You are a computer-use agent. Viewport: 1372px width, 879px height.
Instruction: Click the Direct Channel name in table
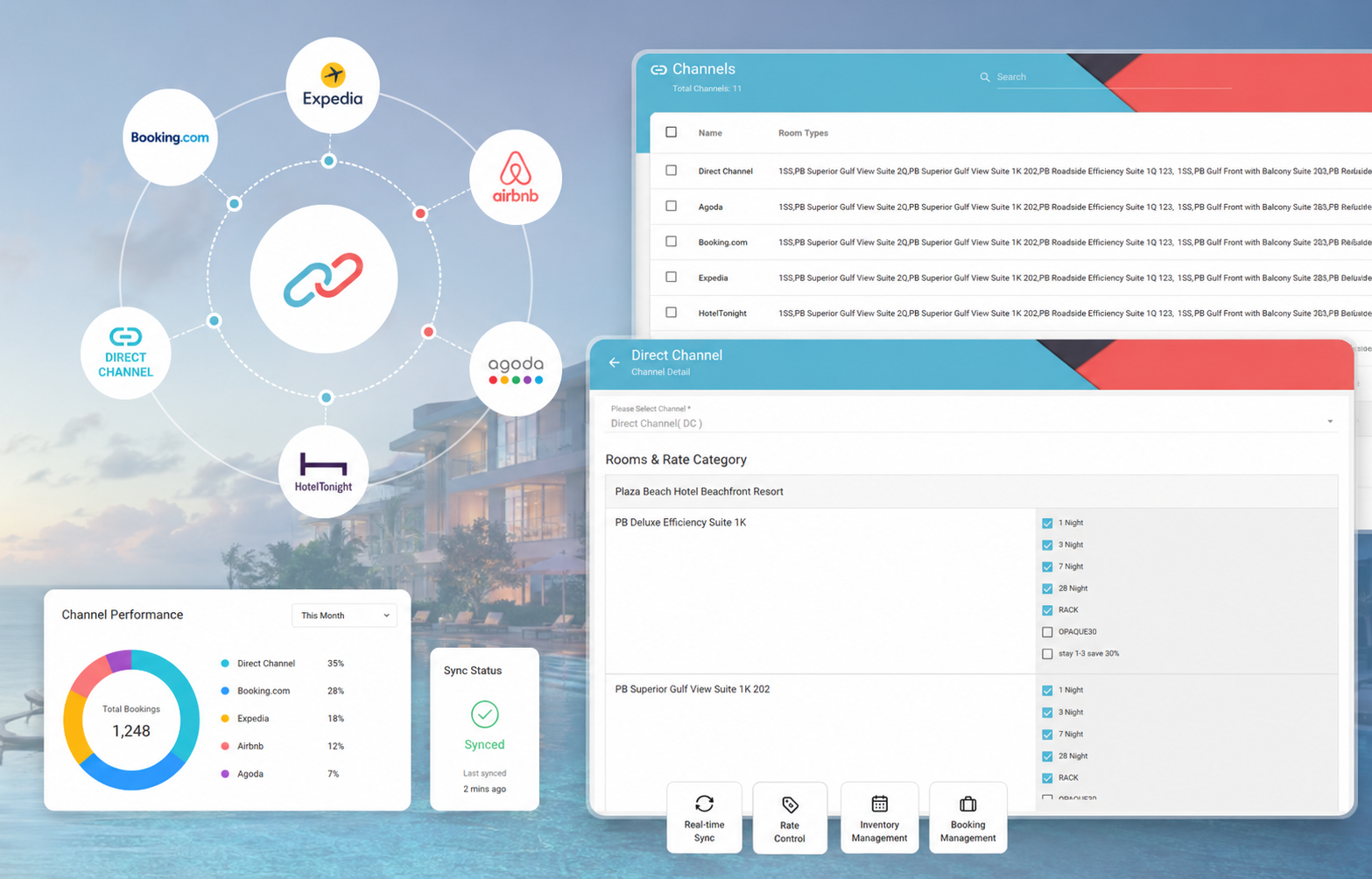pos(725,172)
